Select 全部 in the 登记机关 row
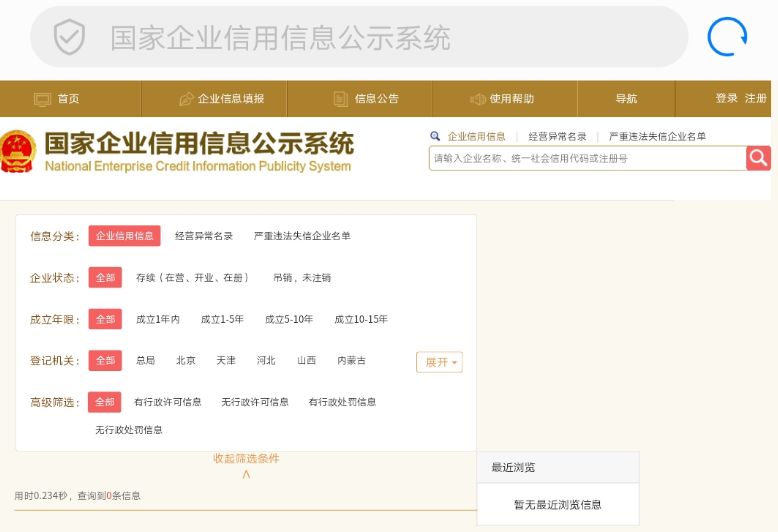 [105, 361]
